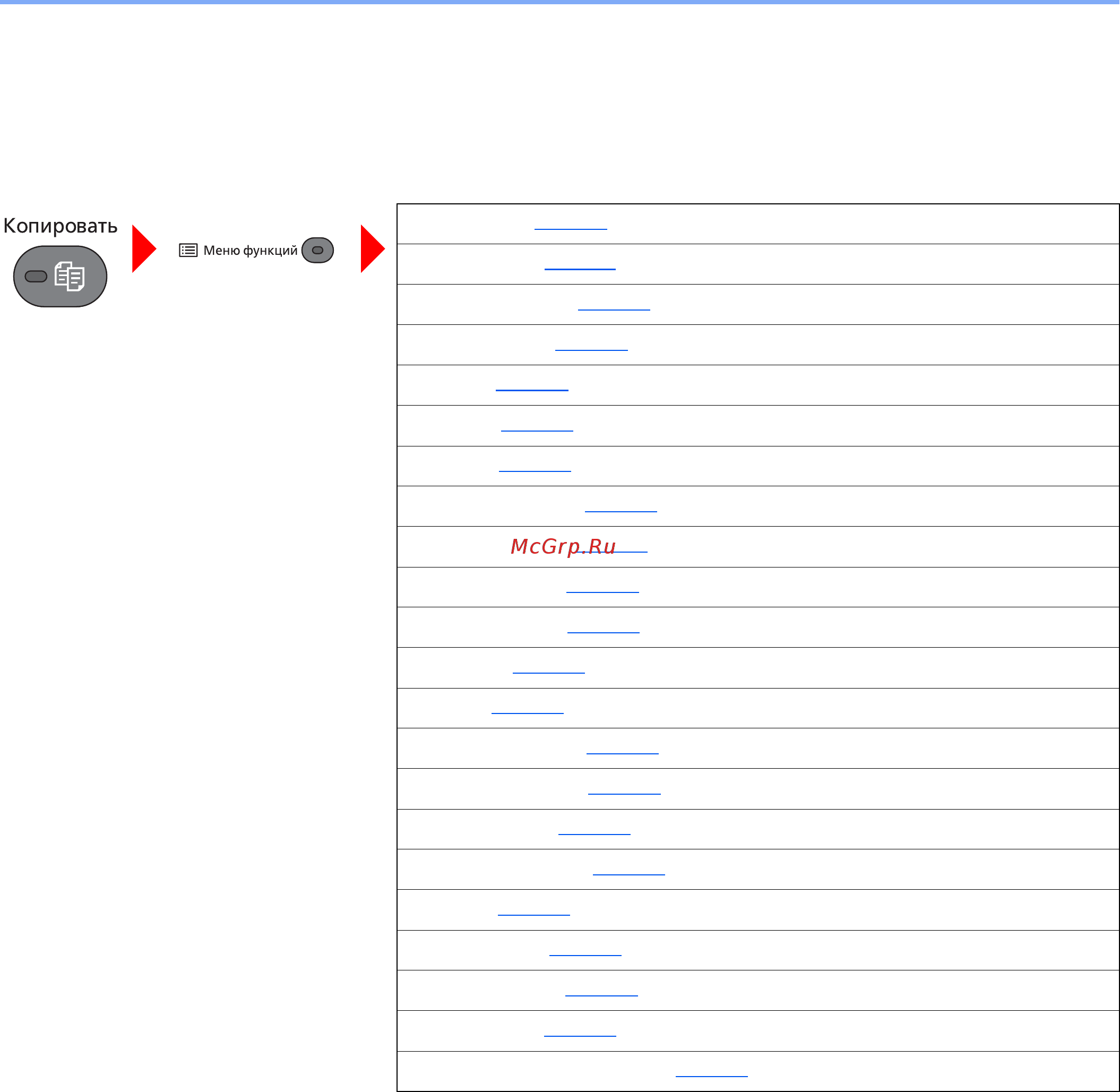
Task: Click the list icon beside Меню функций
Action: 188,250
